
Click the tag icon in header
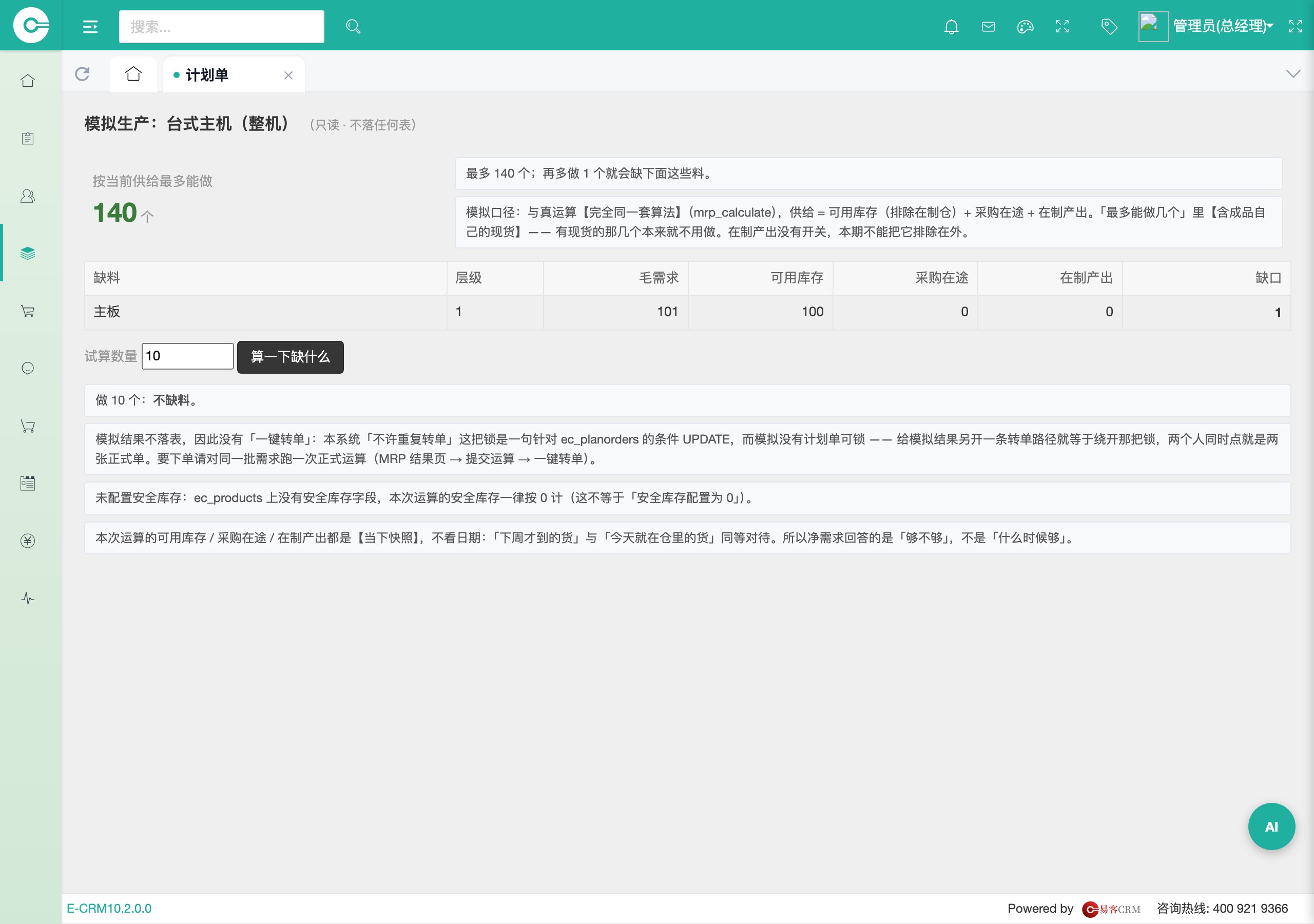tap(1109, 26)
